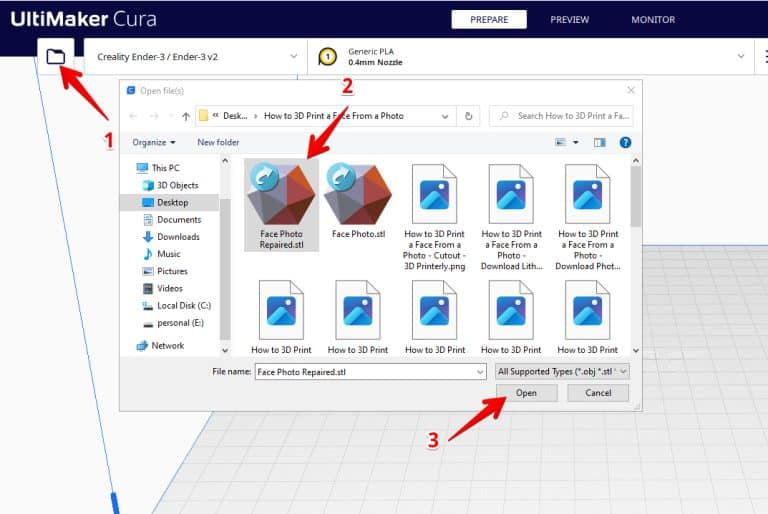Expand the File name history dropdown
The image size is (768, 514).
point(479,371)
